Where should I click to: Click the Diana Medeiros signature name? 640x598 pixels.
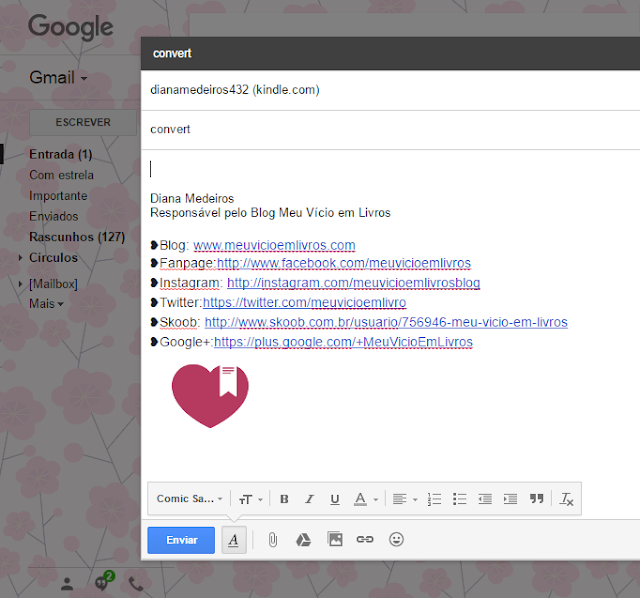192,198
